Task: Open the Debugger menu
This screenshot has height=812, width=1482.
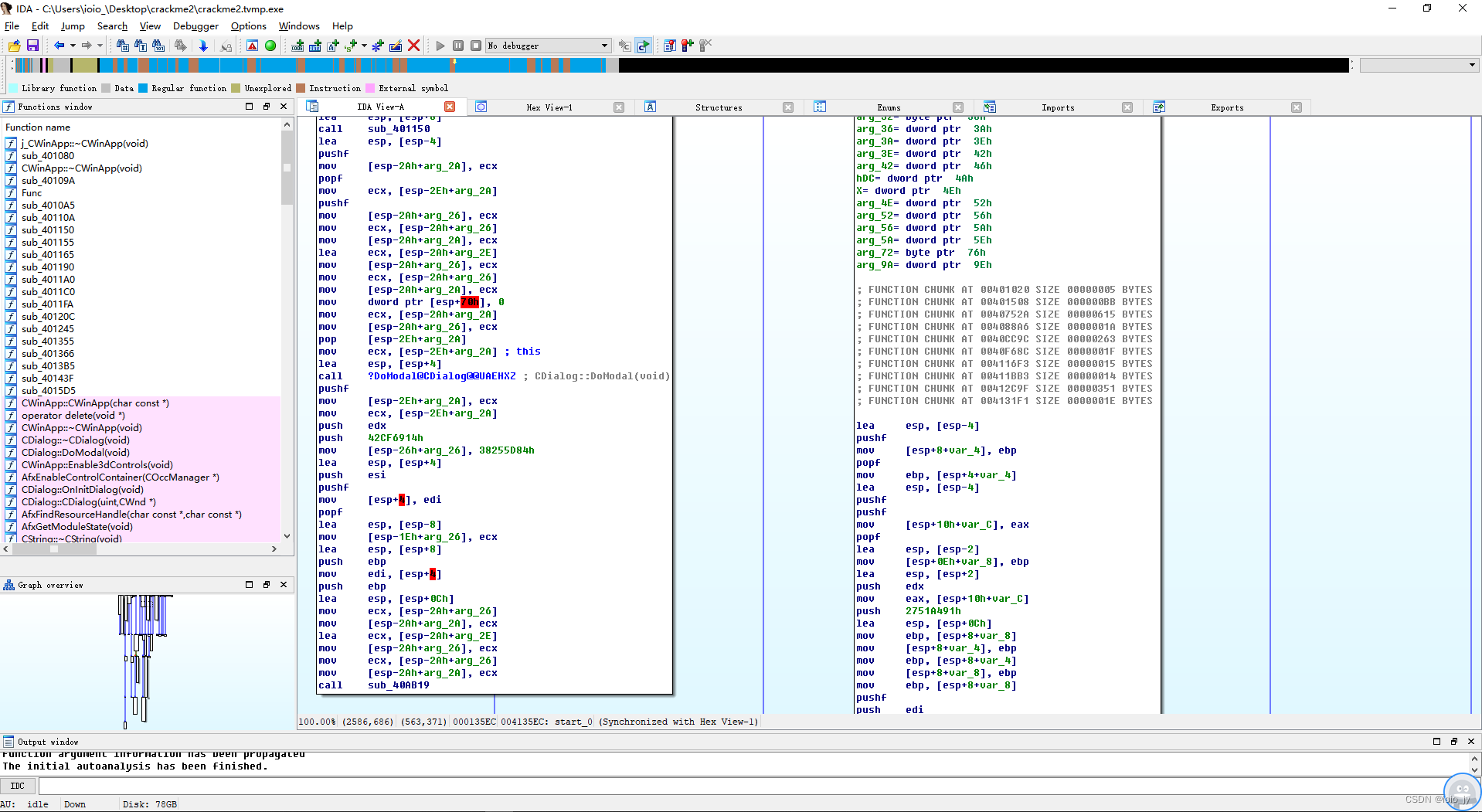Action: pyautogui.click(x=195, y=26)
